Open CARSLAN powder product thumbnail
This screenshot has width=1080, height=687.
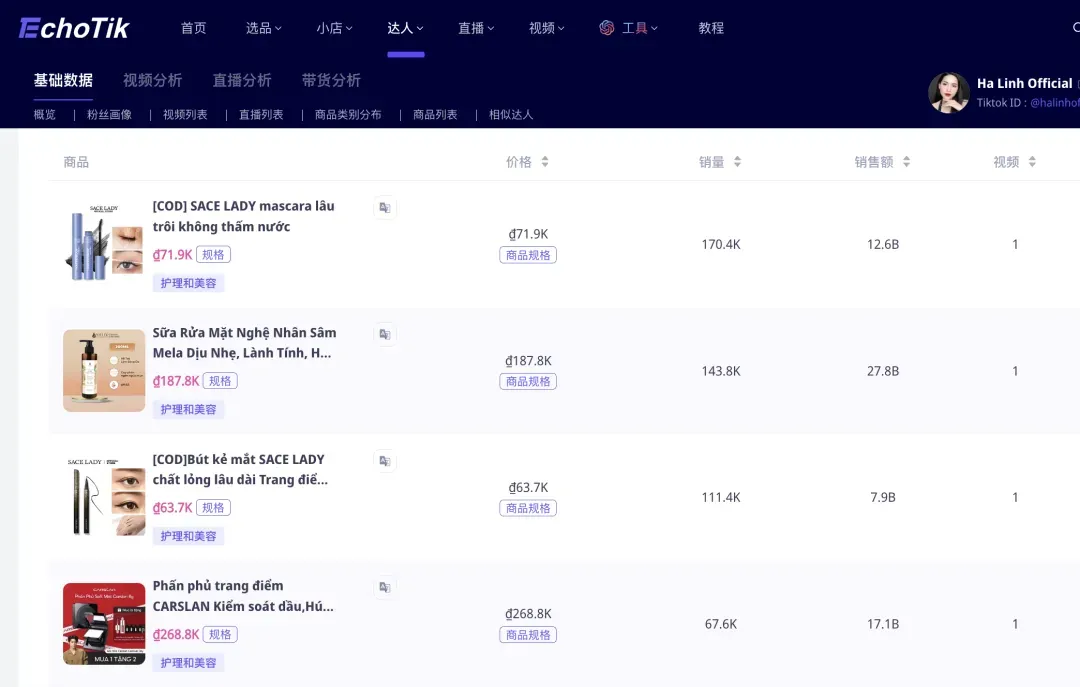pos(104,624)
